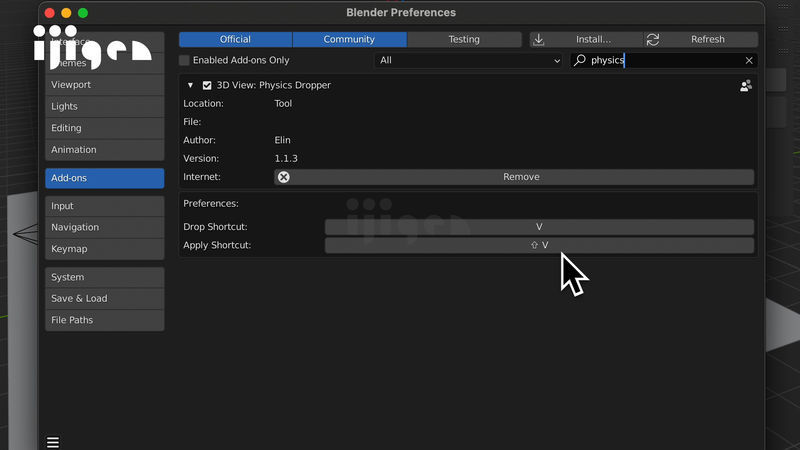This screenshot has width=800, height=450.
Task: Click the X icon on the Remove button
Action: pyautogui.click(x=284, y=177)
